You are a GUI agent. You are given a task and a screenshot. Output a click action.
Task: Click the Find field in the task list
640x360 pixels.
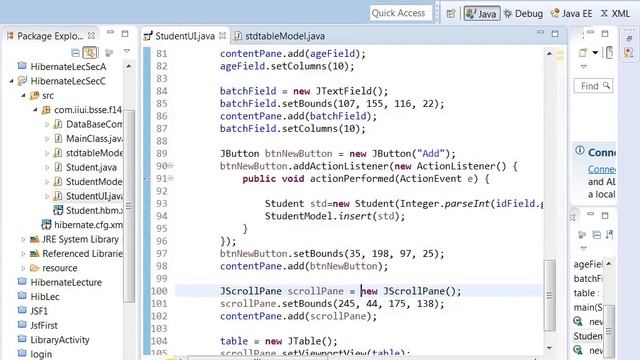click(x=593, y=86)
